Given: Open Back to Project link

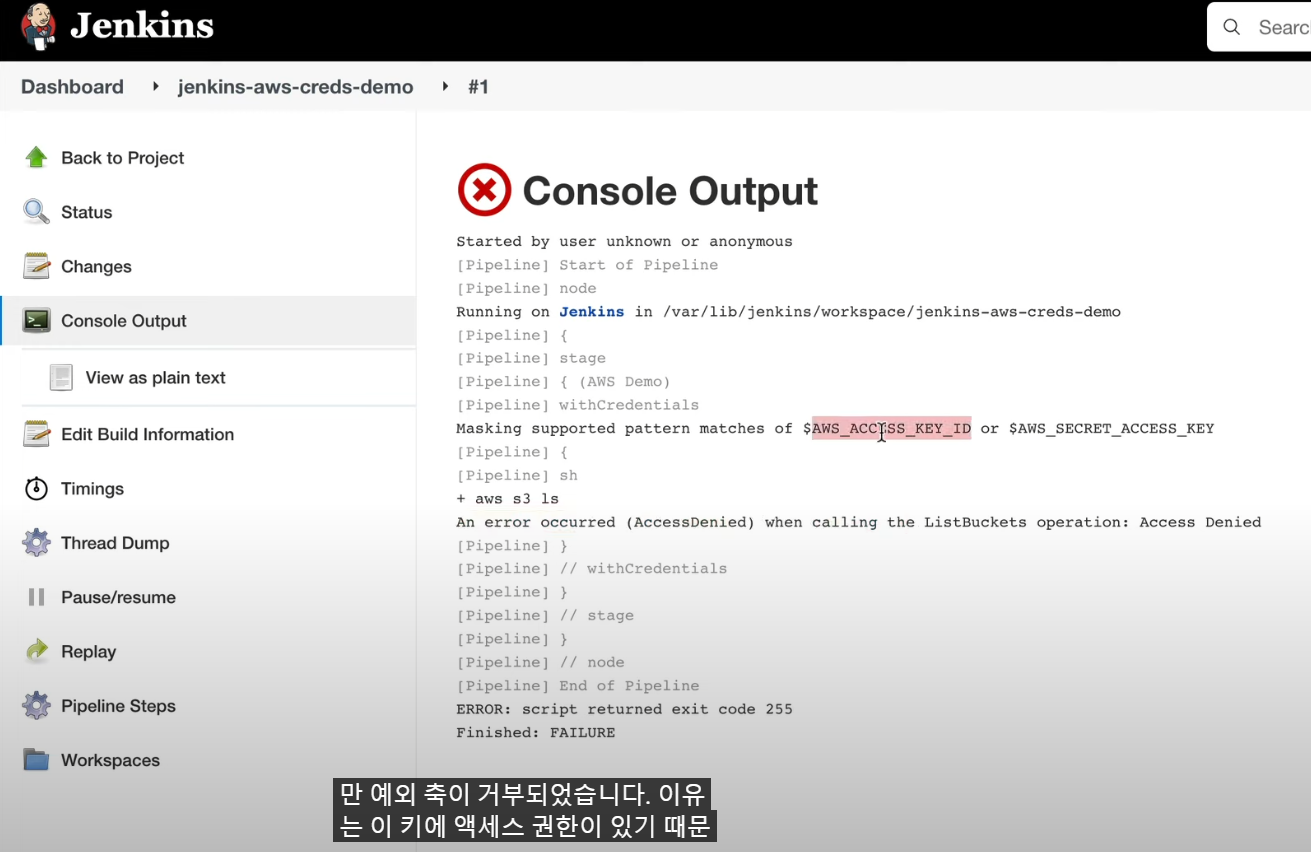Looking at the screenshot, I should [123, 158].
